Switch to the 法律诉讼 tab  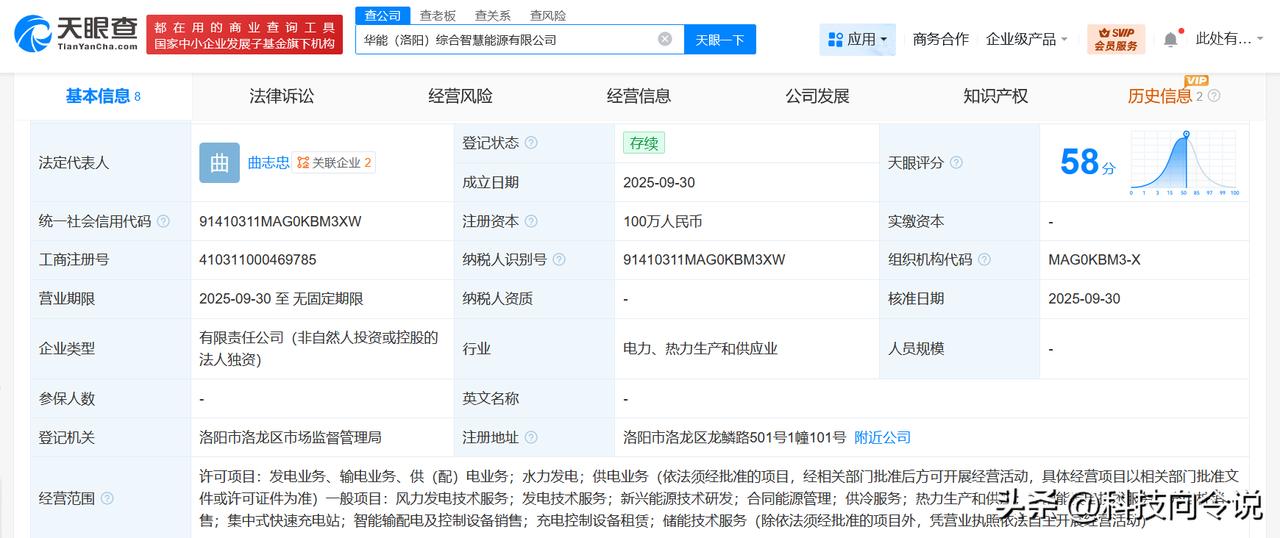(x=281, y=96)
